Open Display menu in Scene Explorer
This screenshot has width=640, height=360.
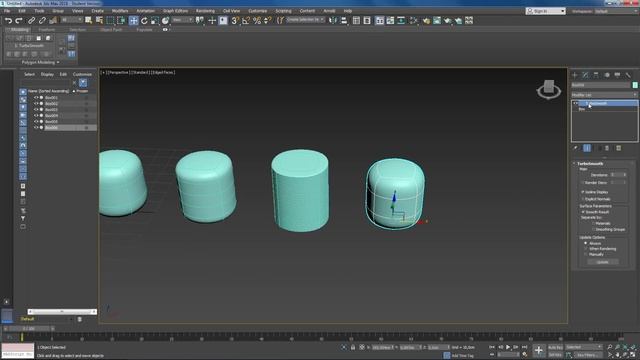coord(47,74)
